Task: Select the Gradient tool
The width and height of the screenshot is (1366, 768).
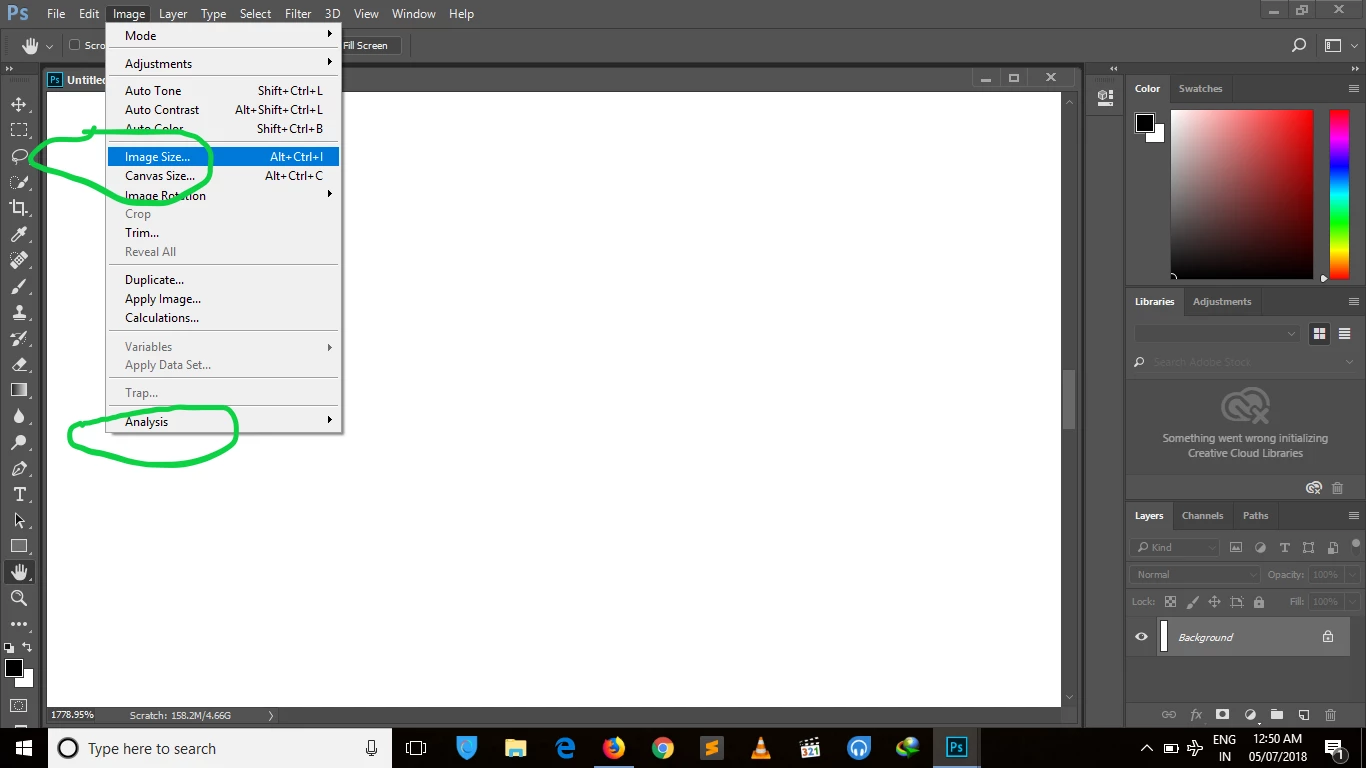Action: point(19,390)
